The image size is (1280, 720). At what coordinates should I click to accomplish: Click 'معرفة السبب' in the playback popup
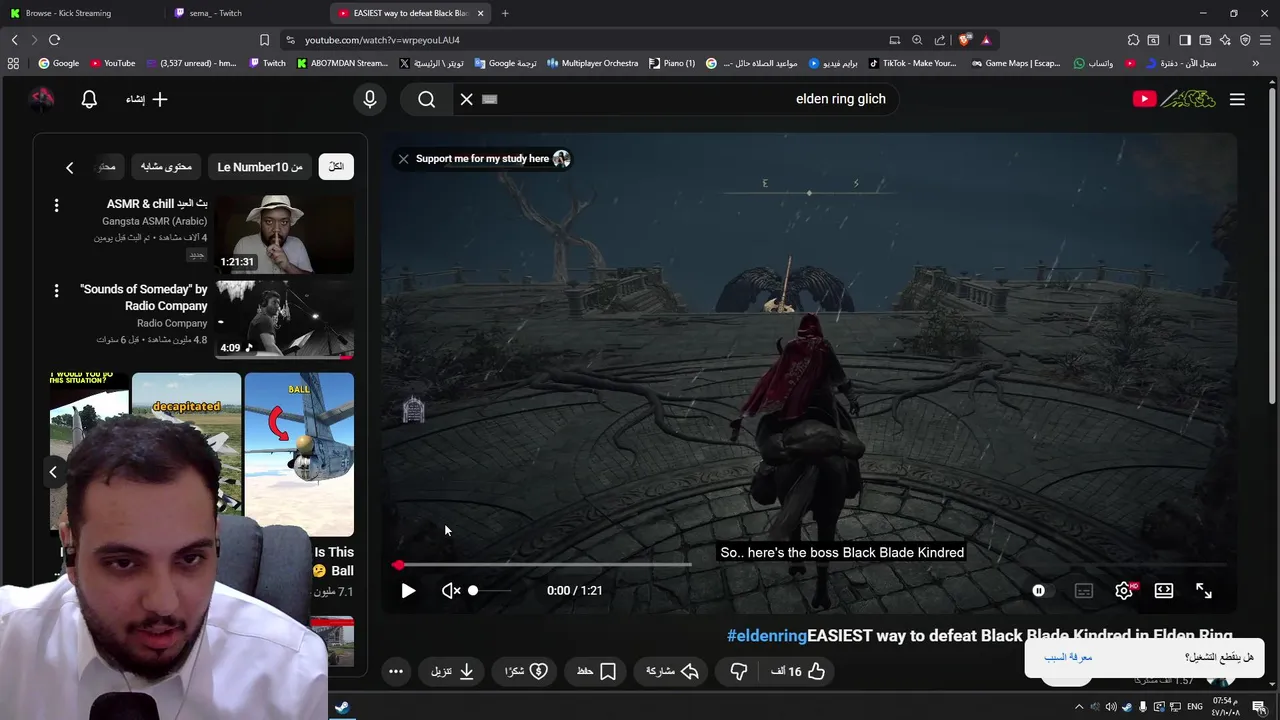click(x=1068, y=657)
